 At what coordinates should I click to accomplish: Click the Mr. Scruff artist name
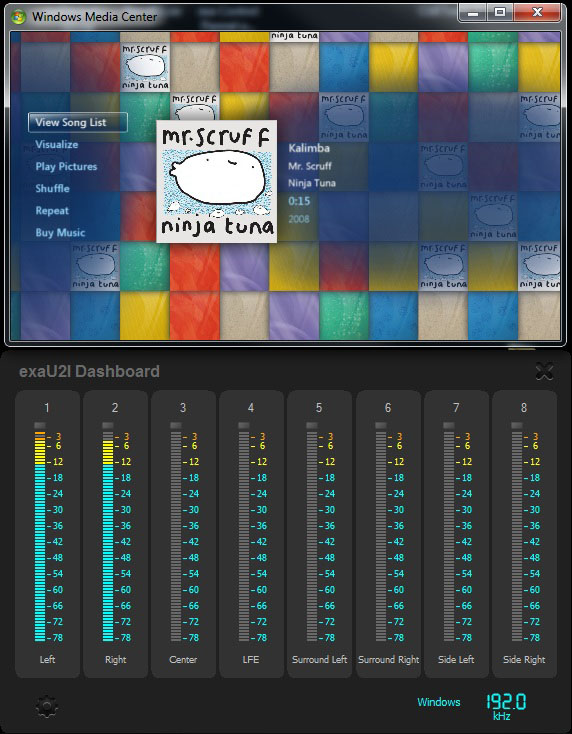[310, 166]
